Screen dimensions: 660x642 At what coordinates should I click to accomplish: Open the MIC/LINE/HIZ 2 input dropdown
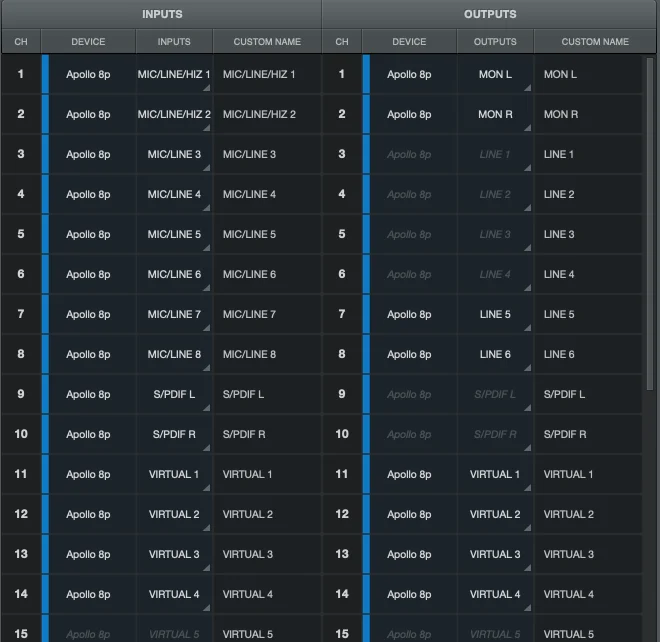click(x=174, y=114)
